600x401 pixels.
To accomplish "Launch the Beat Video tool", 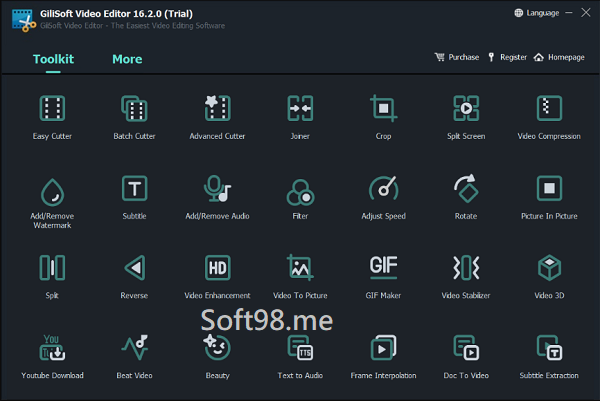I will tap(134, 357).
